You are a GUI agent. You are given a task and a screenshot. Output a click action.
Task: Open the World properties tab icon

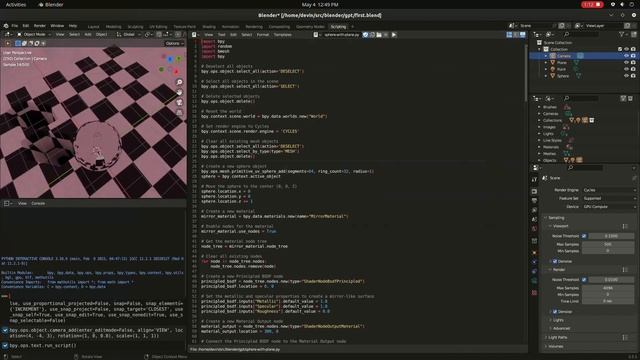coord(534,229)
